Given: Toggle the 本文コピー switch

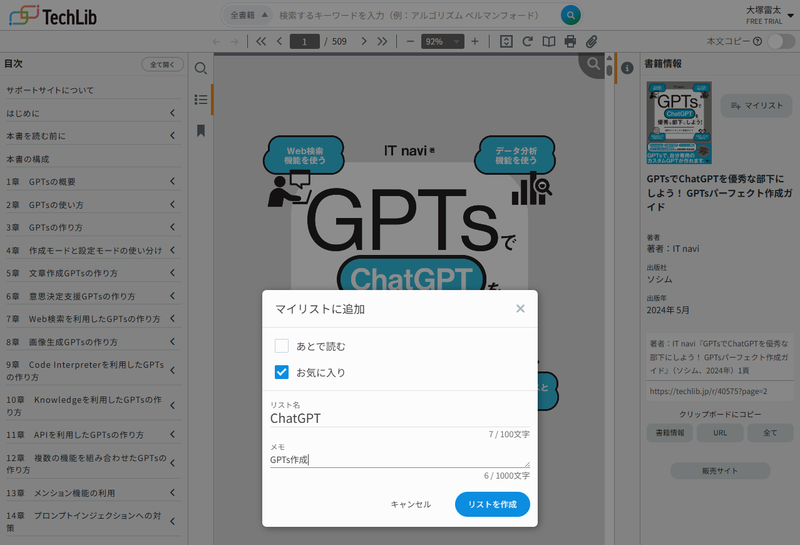Looking at the screenshot, I should tap(781, 41).
